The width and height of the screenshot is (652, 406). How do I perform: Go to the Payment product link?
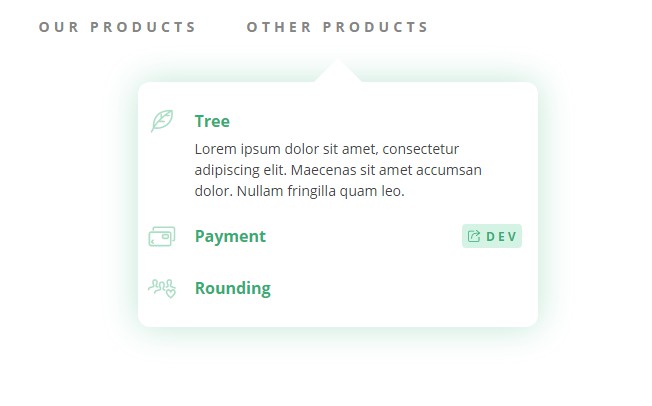tap(230, 237)
